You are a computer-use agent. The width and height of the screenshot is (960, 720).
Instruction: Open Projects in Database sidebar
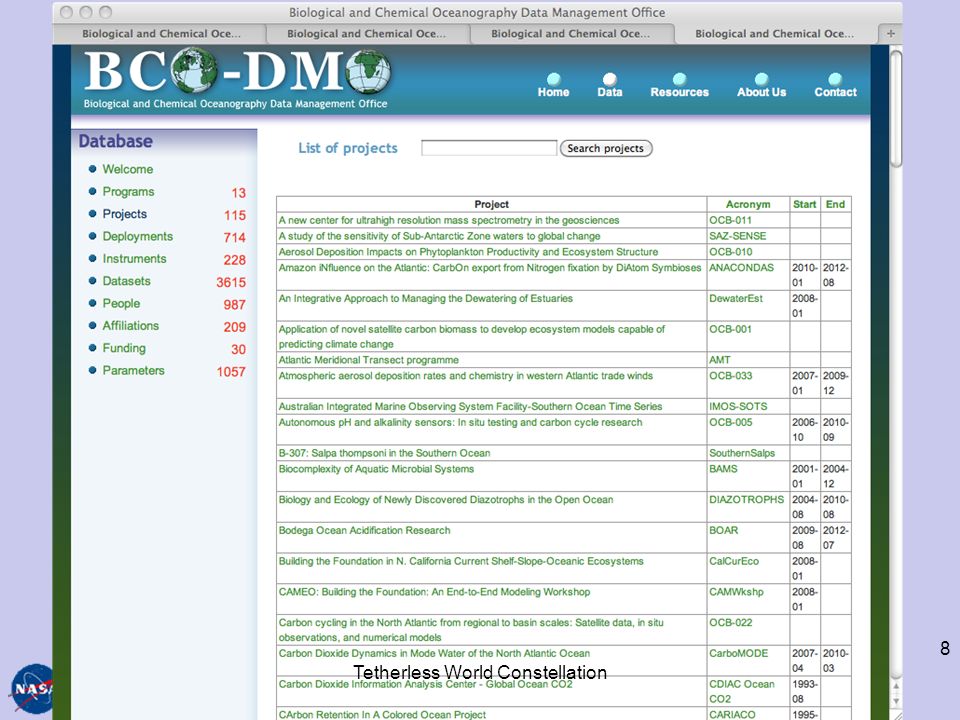click(x=125, y=214)
